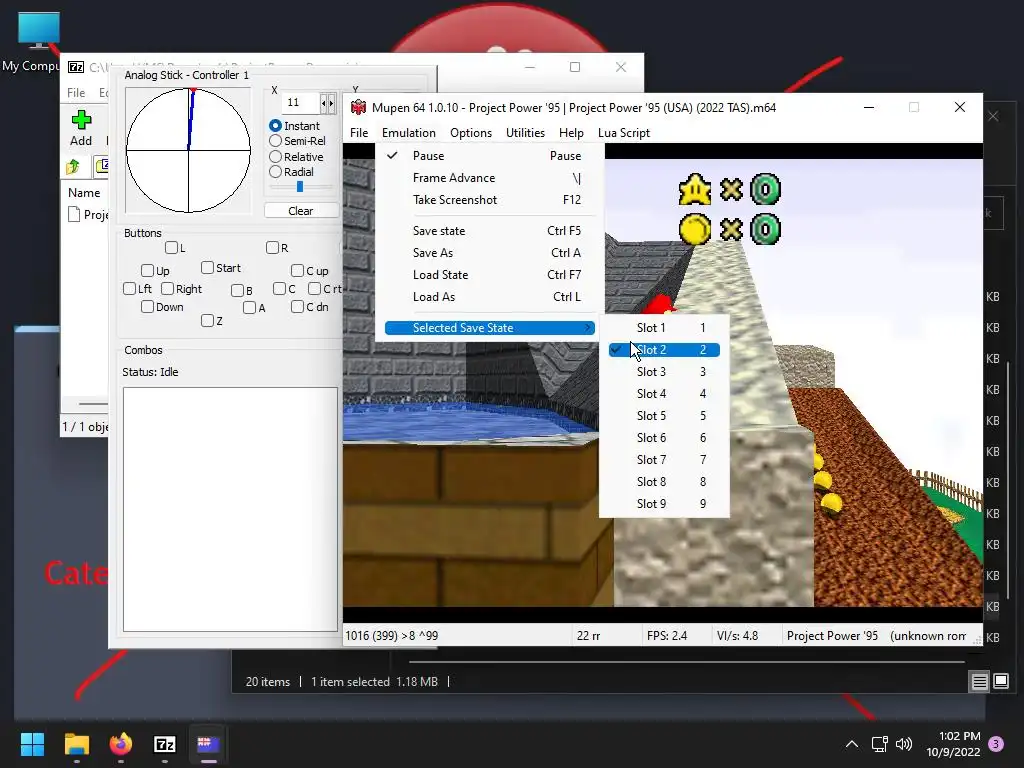Open the Emulation menu
Screen dimensions: 1024x768
pyautogui.click(x=409, y=133)
